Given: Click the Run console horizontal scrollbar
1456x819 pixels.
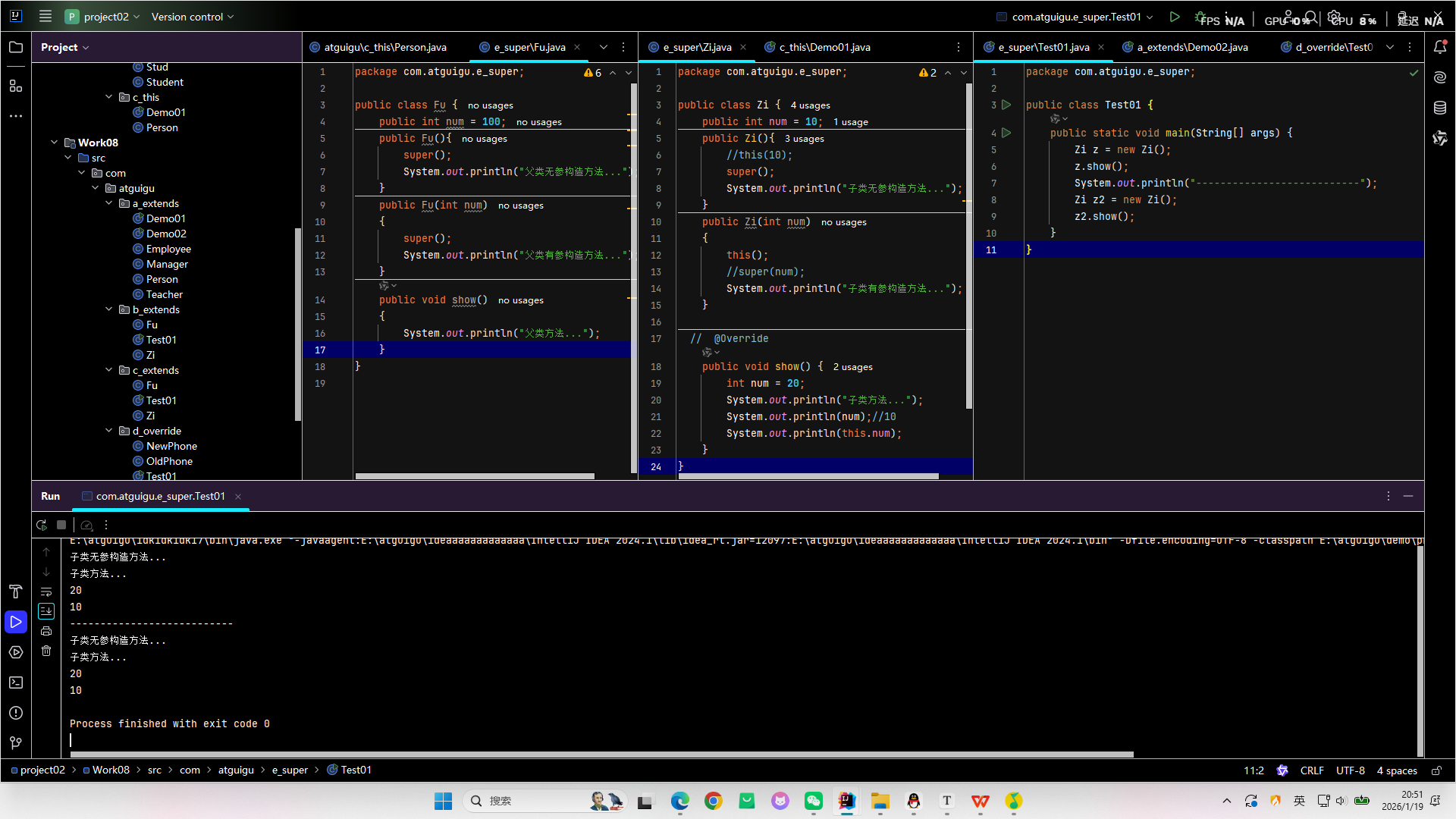Looking at the screenshot, I should (601, 755).
